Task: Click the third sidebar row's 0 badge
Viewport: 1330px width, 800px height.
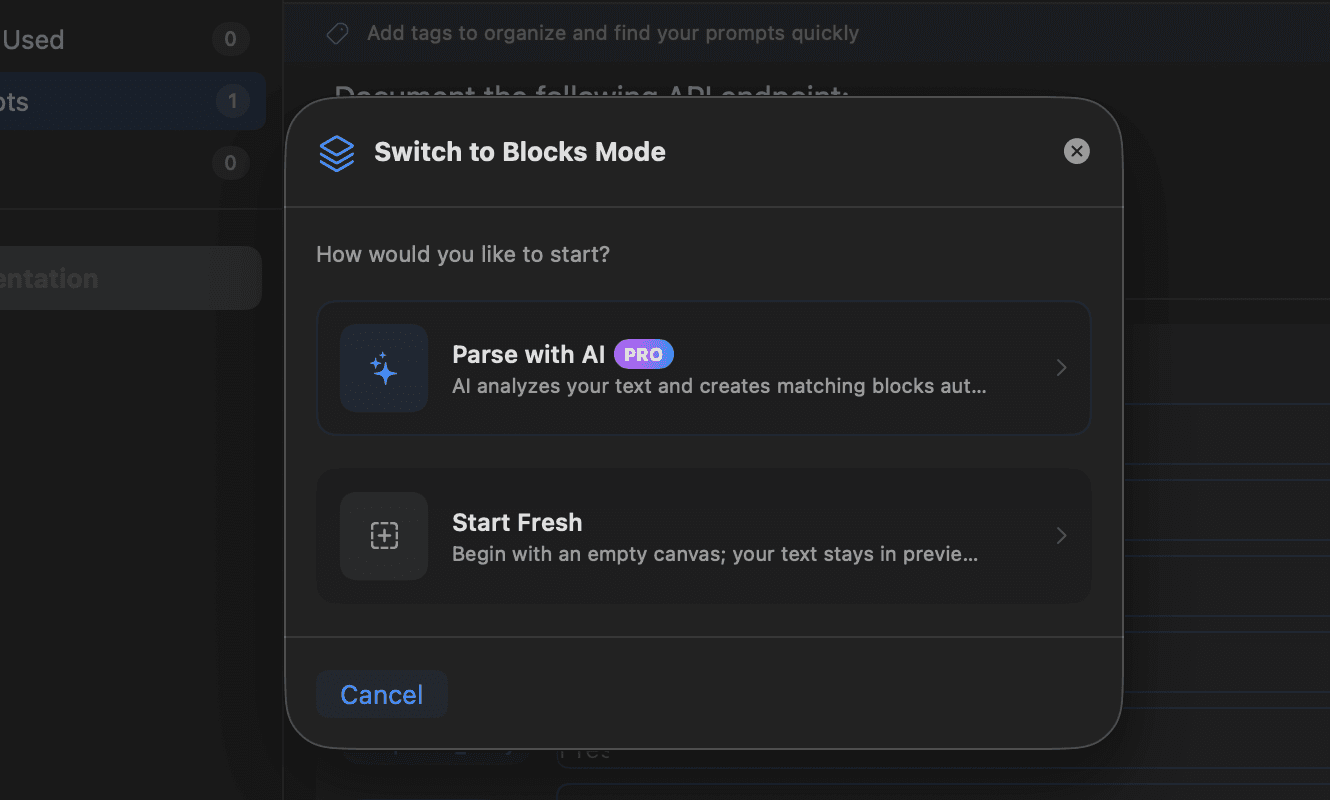Action: pos(230,163)
